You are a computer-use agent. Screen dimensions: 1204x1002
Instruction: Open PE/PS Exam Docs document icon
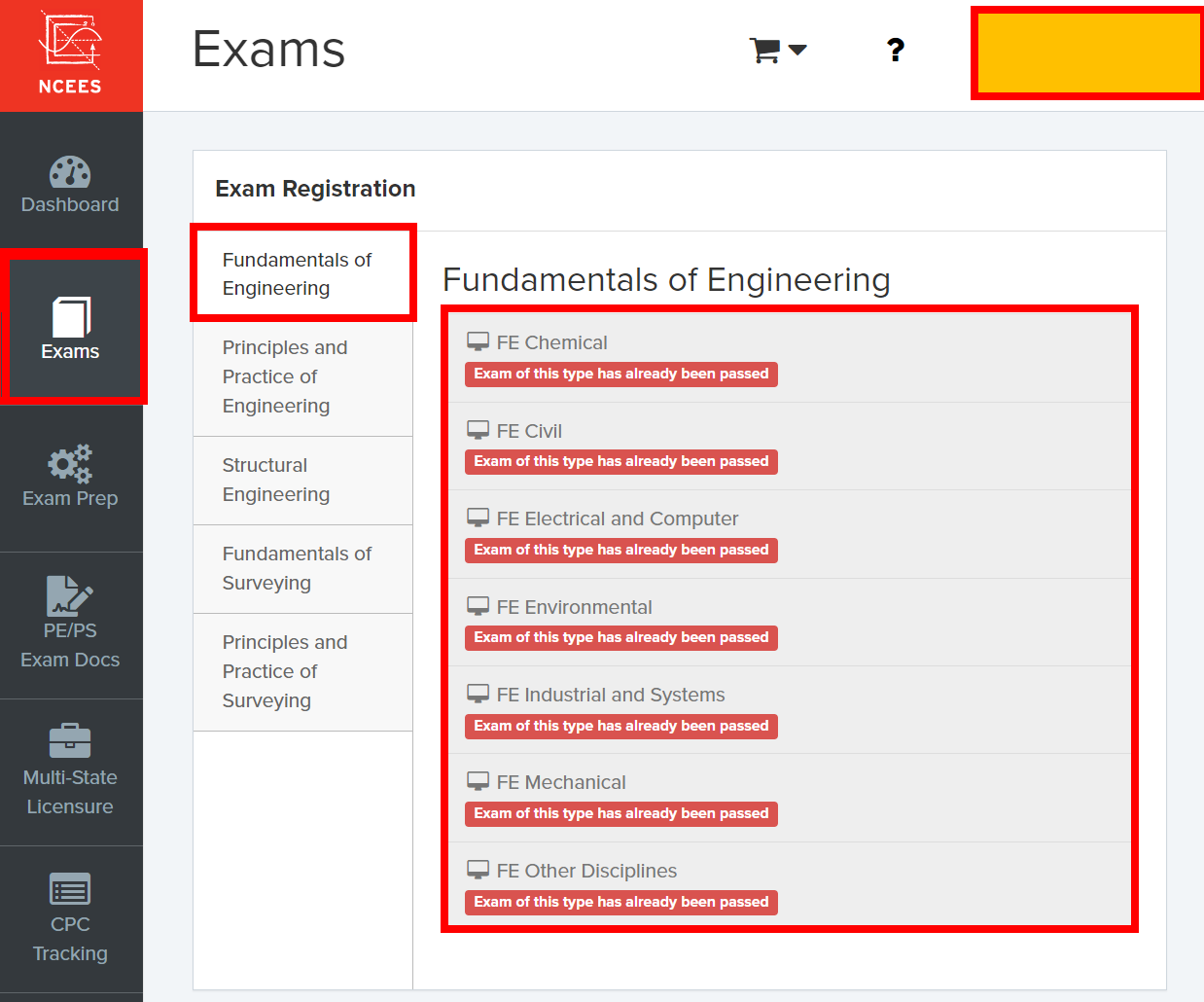coord(70,595)
